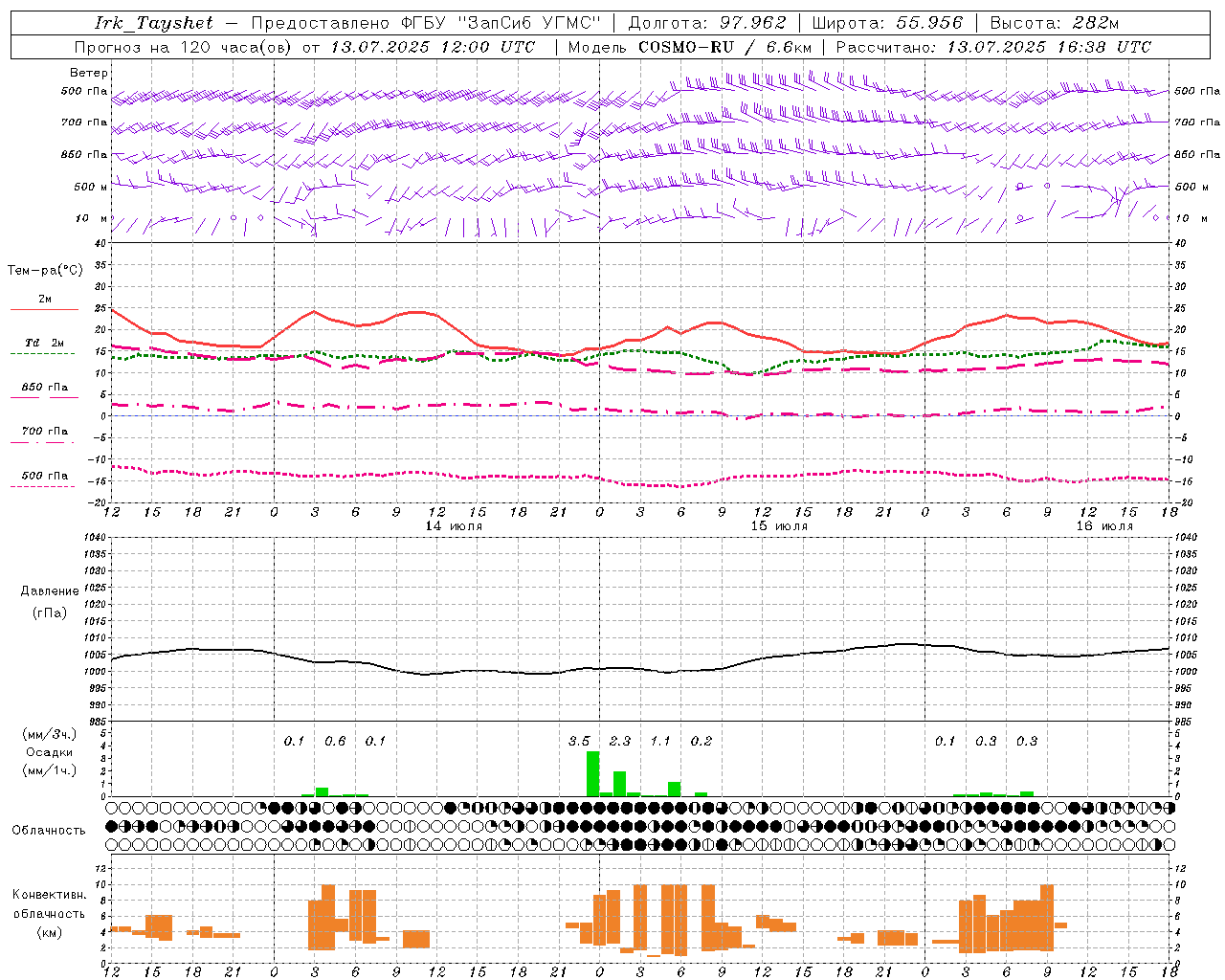Select the longitude value Долгота: 97.962
1225x980 pixels.
pos(706,23)
